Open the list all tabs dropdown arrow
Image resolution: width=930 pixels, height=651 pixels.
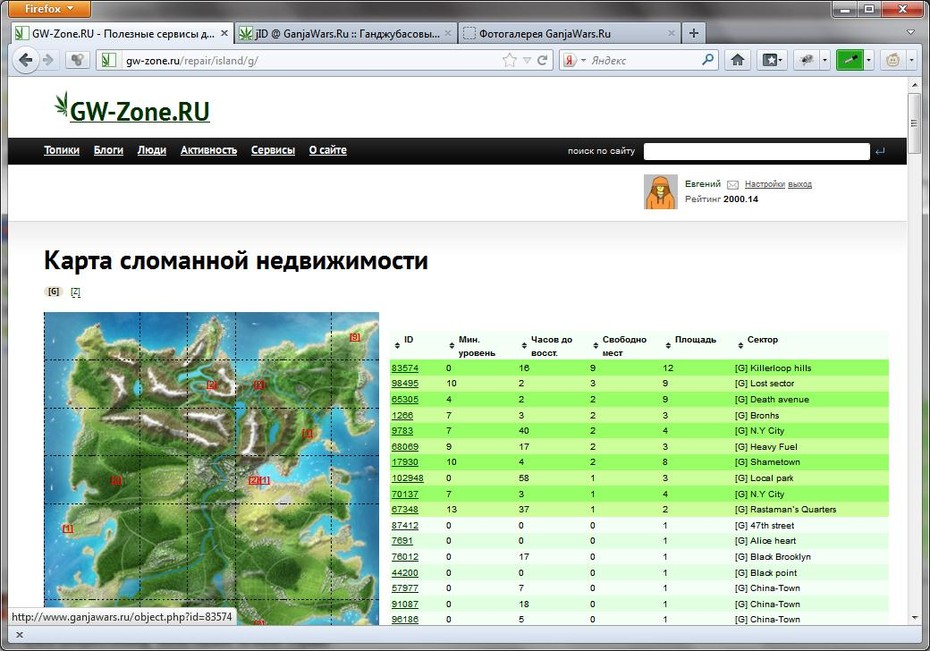tap(910, 33)
